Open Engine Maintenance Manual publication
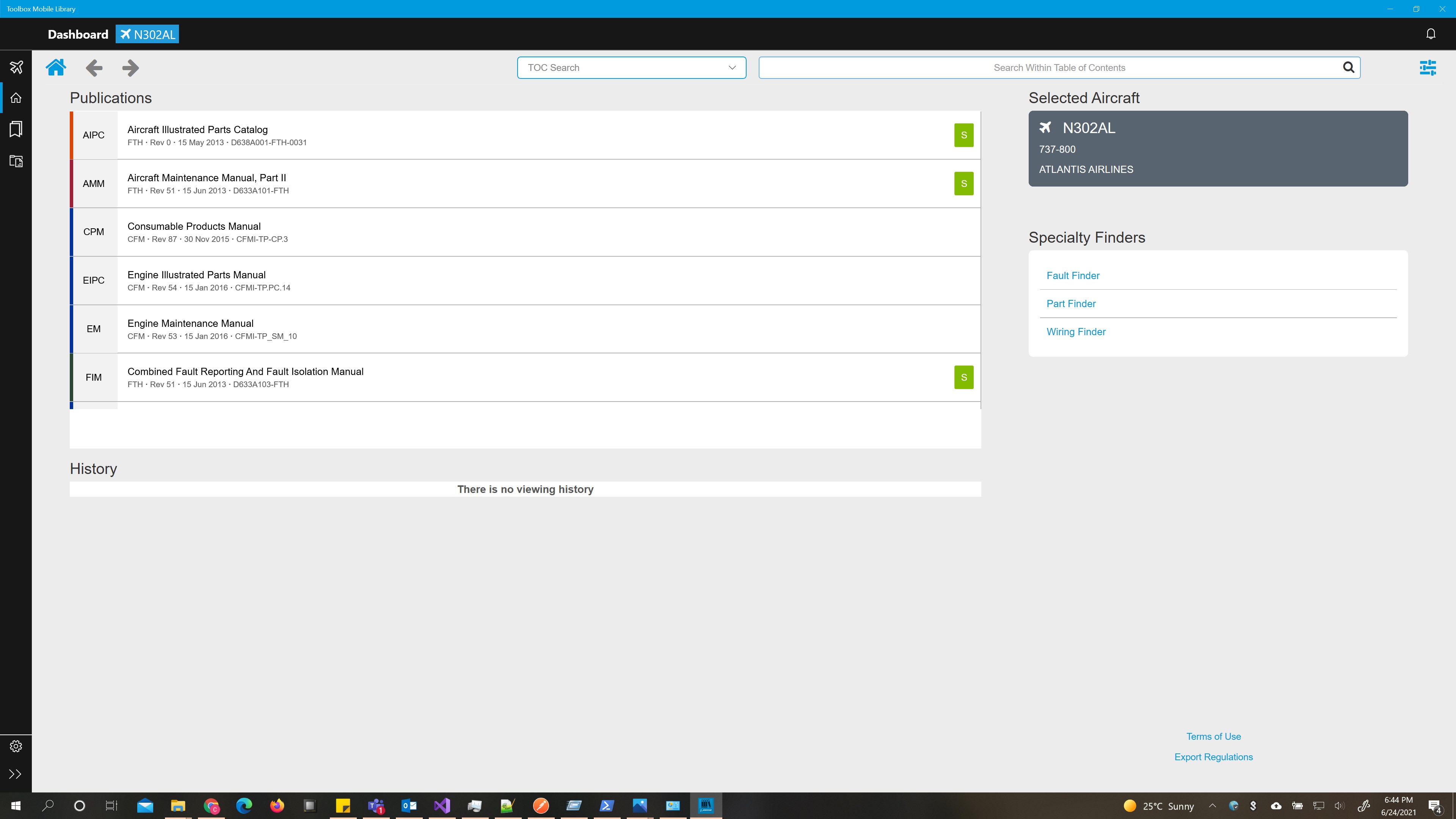Image resolution: width=1456 pixels, height=819 pixels. coord(190,323)
